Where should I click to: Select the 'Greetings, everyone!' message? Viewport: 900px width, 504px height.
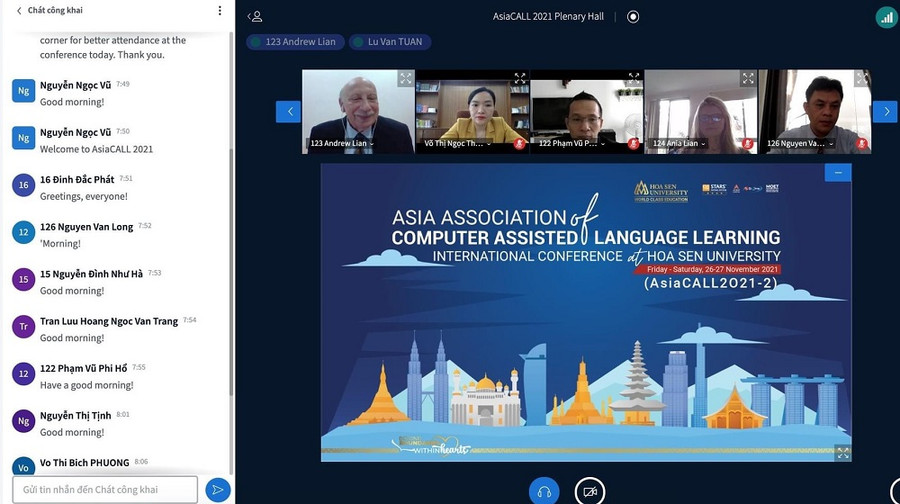[x=84, y=196]
